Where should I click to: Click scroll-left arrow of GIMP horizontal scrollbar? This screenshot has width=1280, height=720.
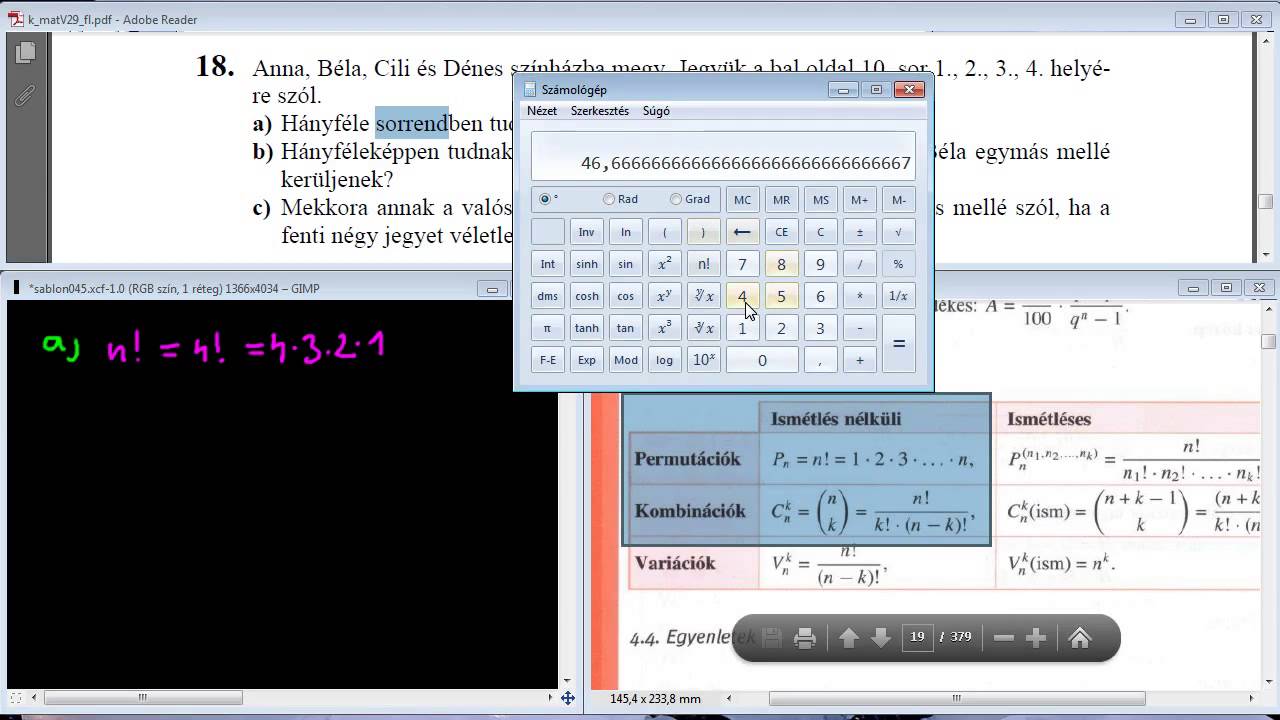[x=32, y=698]
